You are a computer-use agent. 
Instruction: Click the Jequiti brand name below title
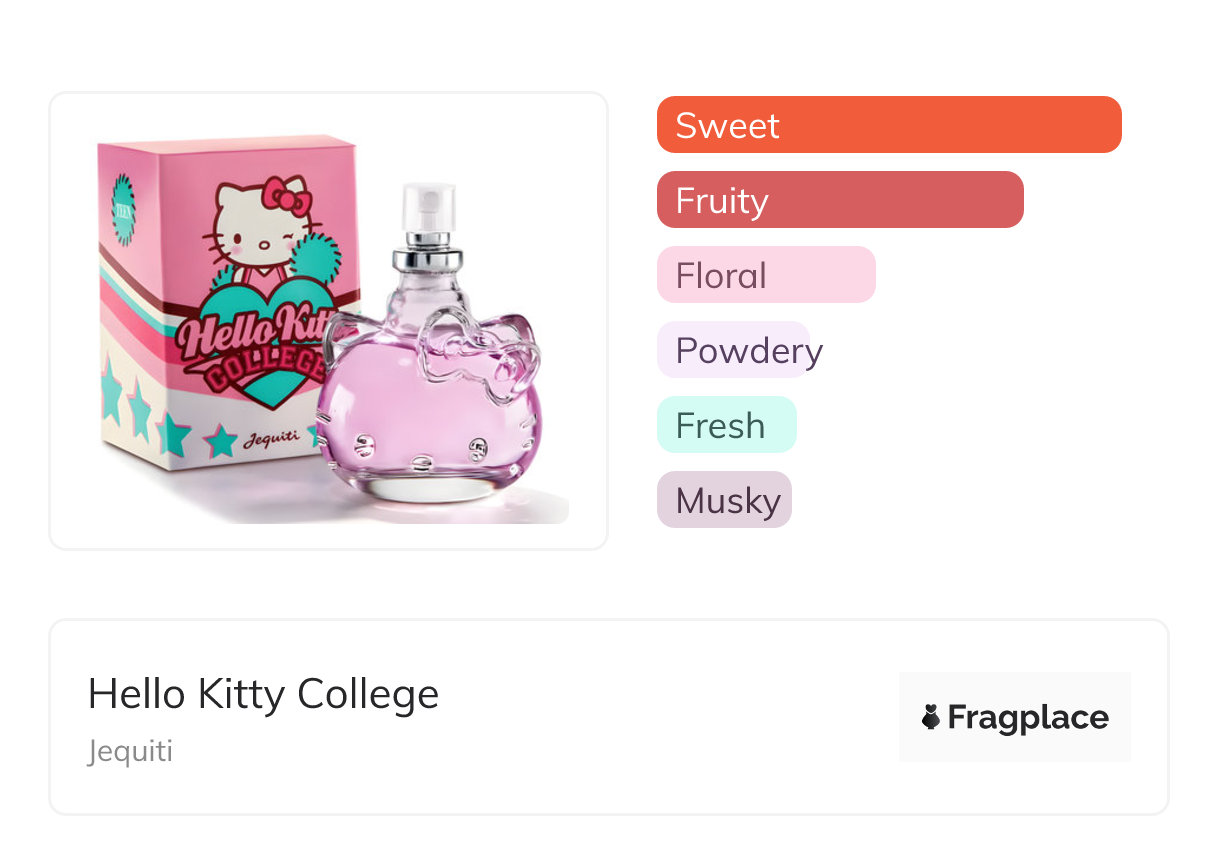click(130, 751)
